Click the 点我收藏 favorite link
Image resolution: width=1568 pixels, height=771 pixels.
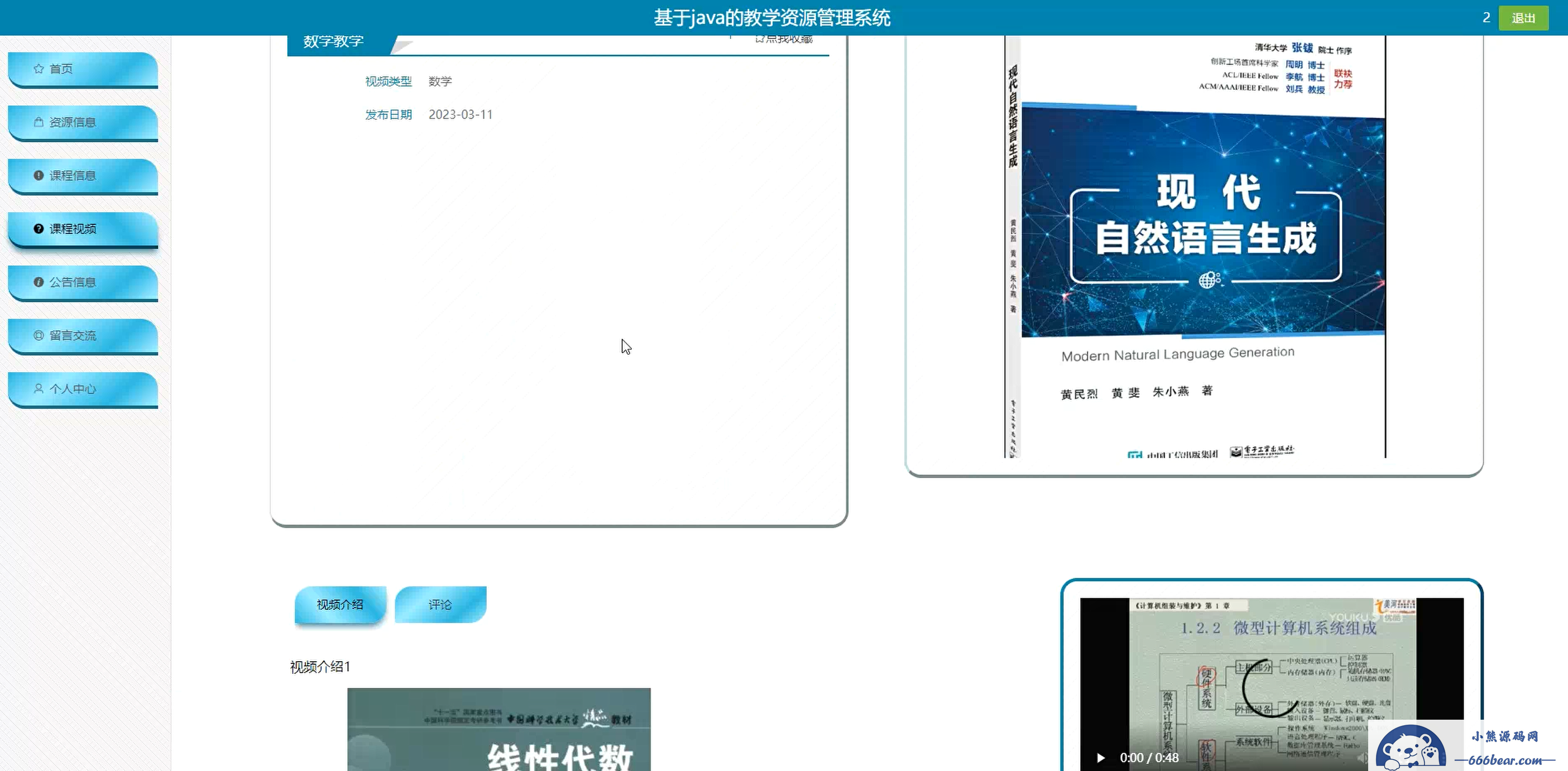pyautogui.click(x=784, y=39)
